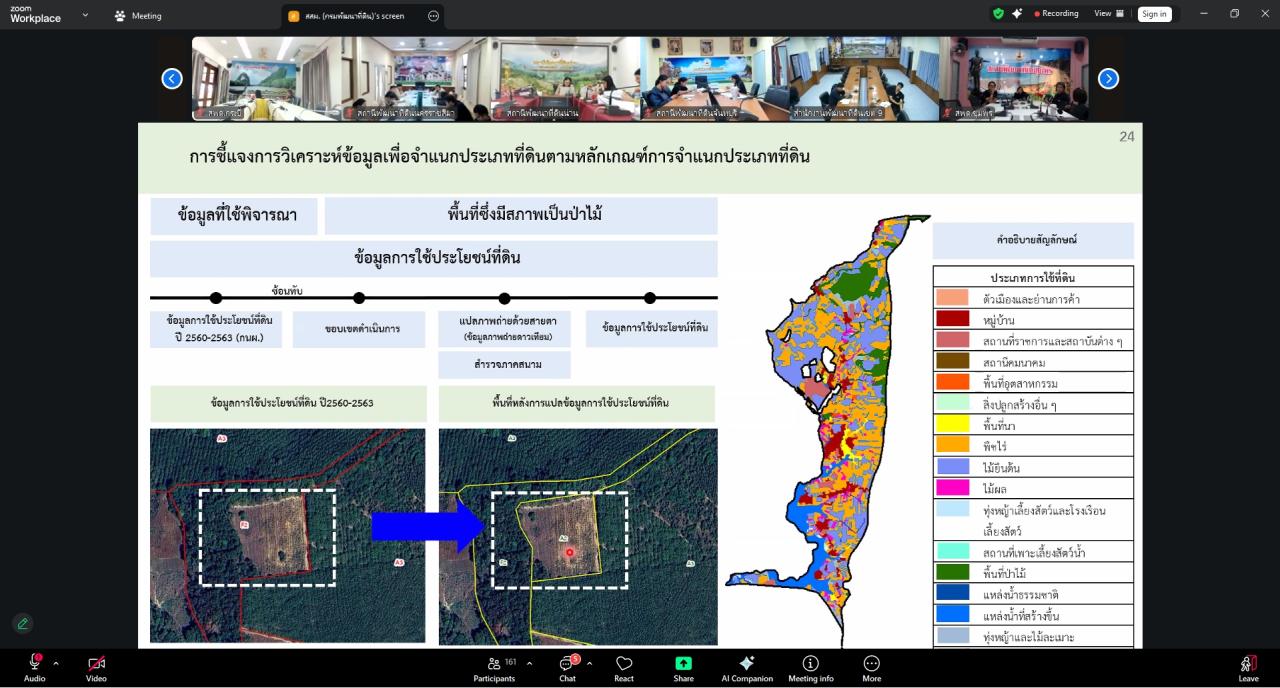Click the Sign in button
The image size is (1280, 688).
click(1155, 14)
